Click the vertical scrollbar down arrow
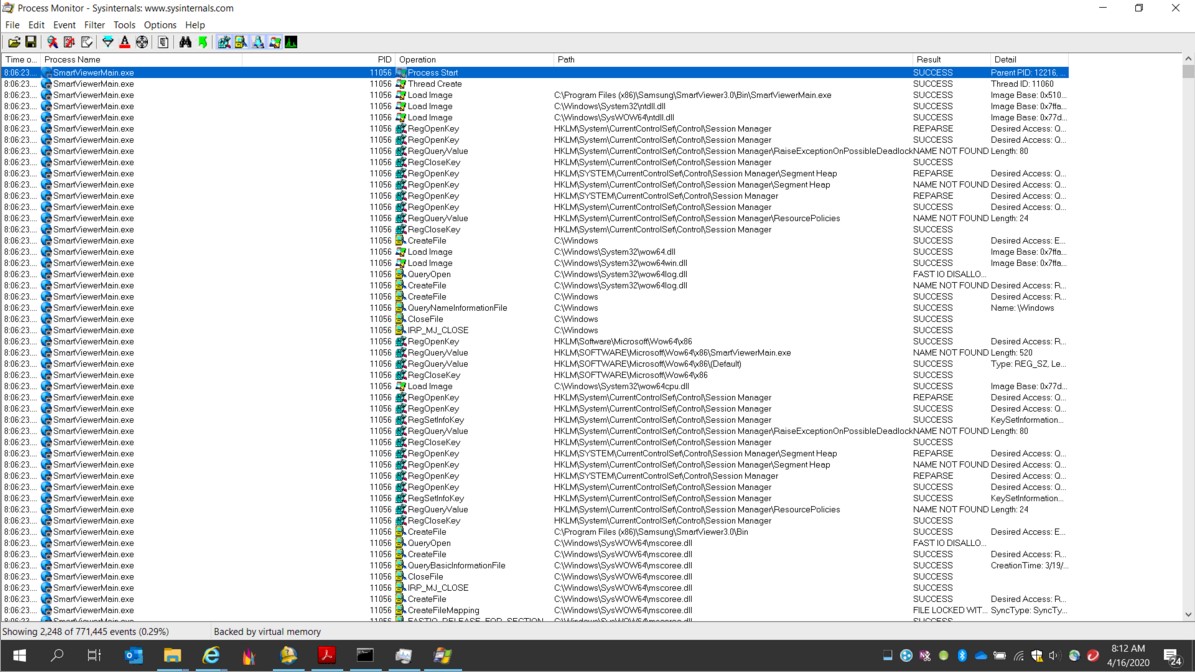 (1188, 615)
